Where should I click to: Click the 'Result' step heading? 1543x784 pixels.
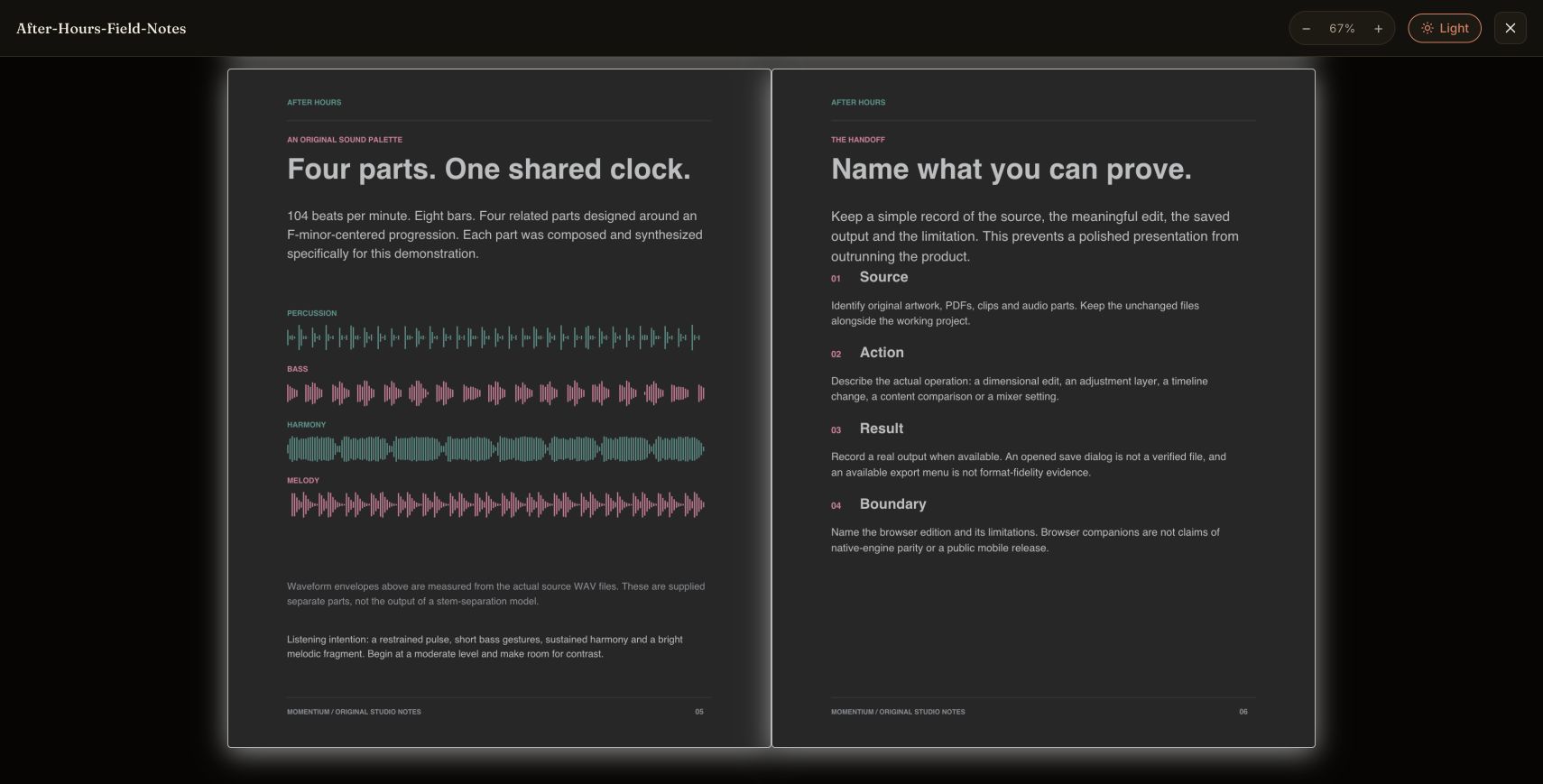click(x=882, y=429)
